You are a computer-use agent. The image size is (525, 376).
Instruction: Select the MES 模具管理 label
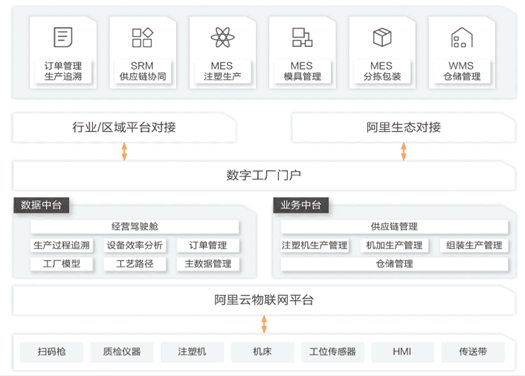[x=302, y=71]
